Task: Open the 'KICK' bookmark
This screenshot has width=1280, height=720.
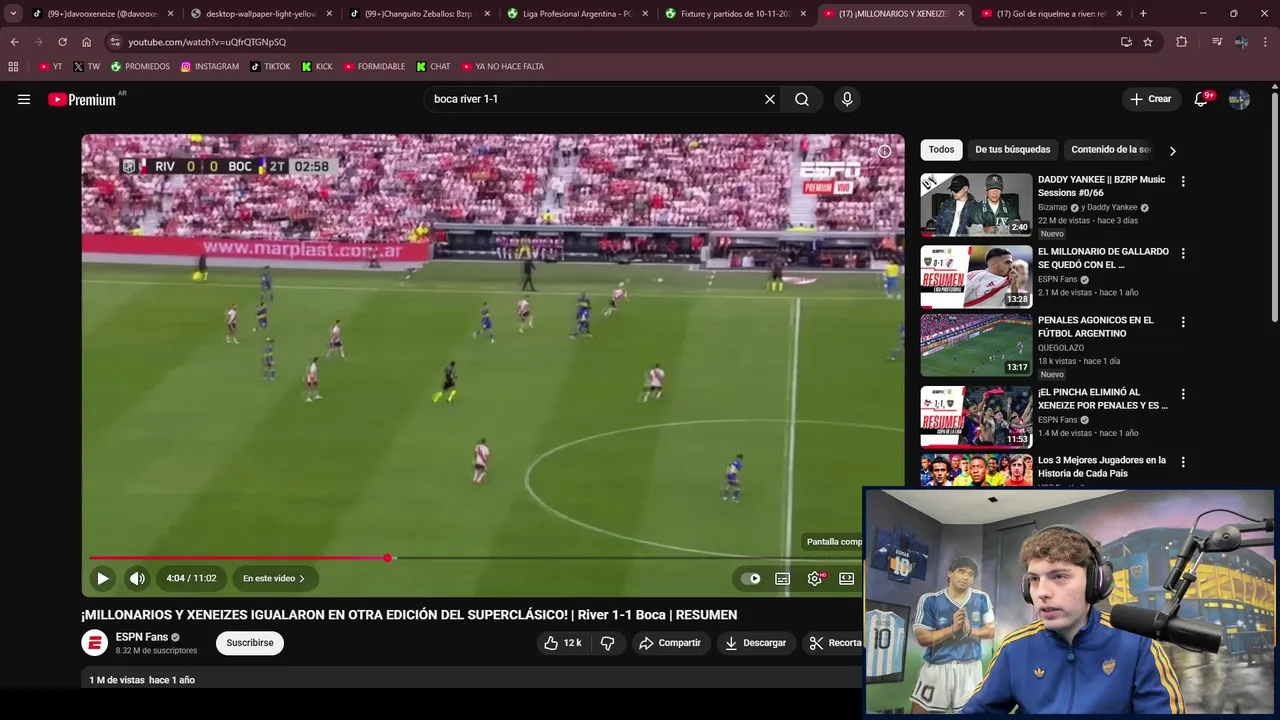Action: coord(317,67)
